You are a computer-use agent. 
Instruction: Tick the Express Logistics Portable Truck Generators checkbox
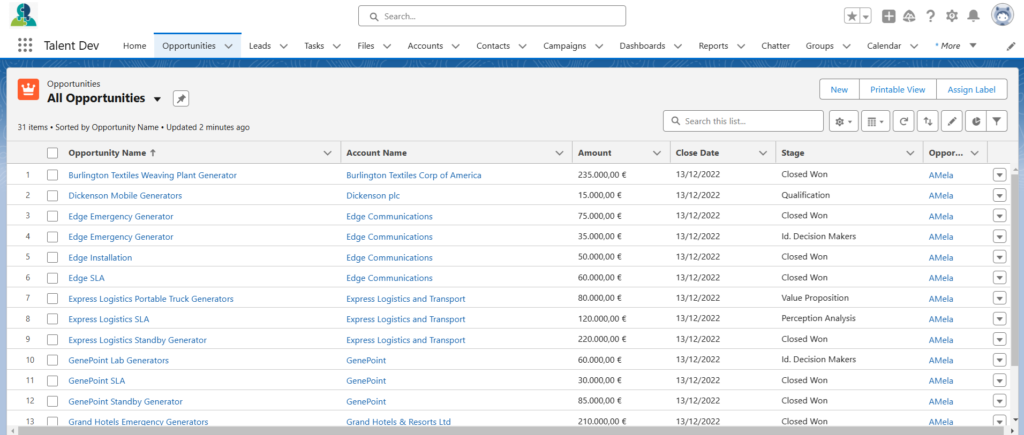click(52, 298)
